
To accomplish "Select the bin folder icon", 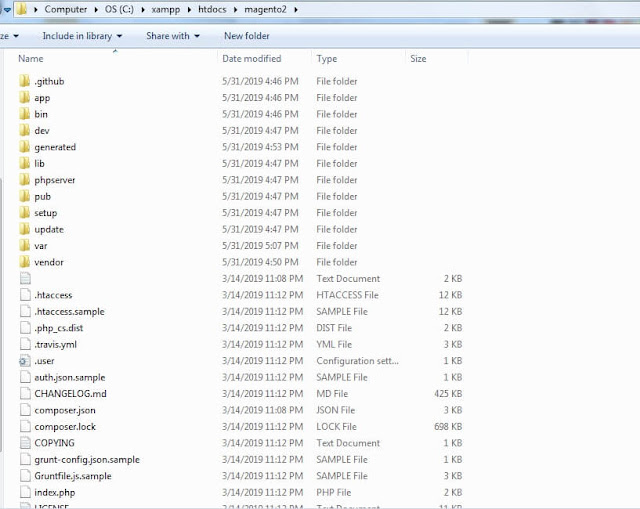I will point(24,113).
